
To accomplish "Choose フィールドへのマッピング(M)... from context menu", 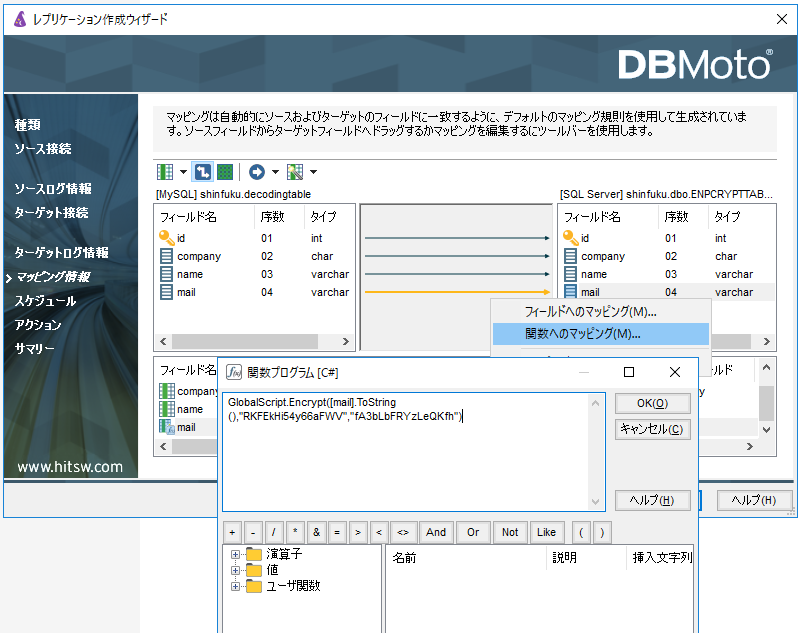I will tap(600, 312).
